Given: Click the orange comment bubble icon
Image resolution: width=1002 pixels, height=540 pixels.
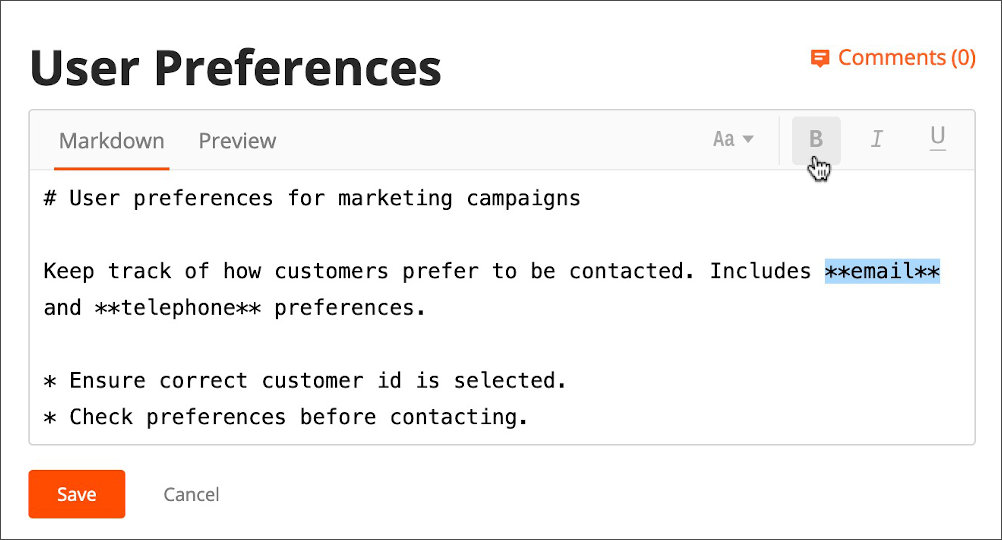Looking at the screenshot, I should 820,58.
